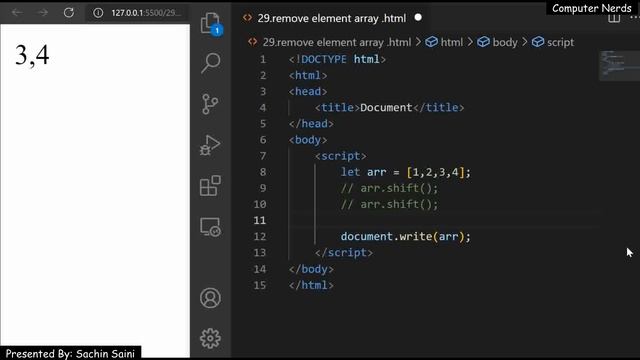Open the Accounts menu icon
The image size is (640, 360).
coord(211,298)
